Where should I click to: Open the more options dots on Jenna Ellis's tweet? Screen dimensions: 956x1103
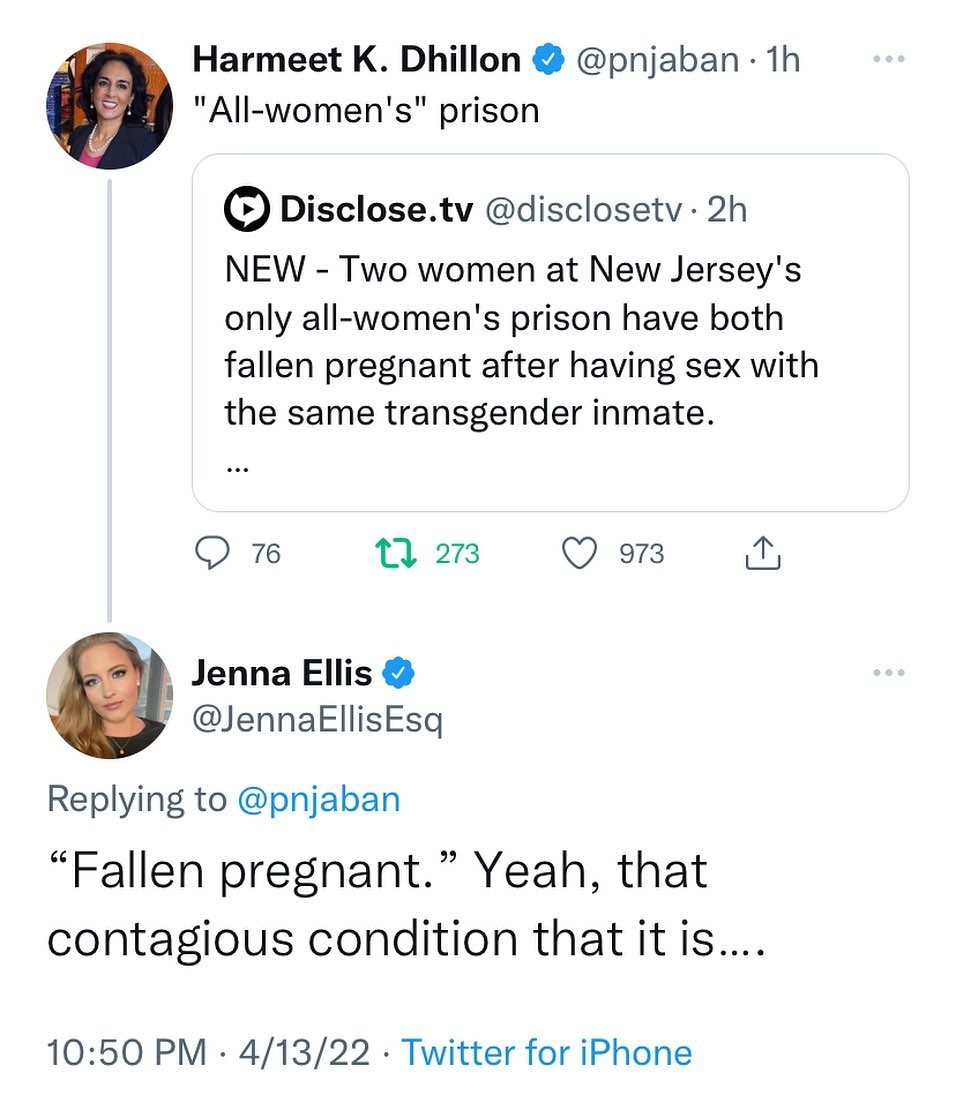[x=888, y=673]
